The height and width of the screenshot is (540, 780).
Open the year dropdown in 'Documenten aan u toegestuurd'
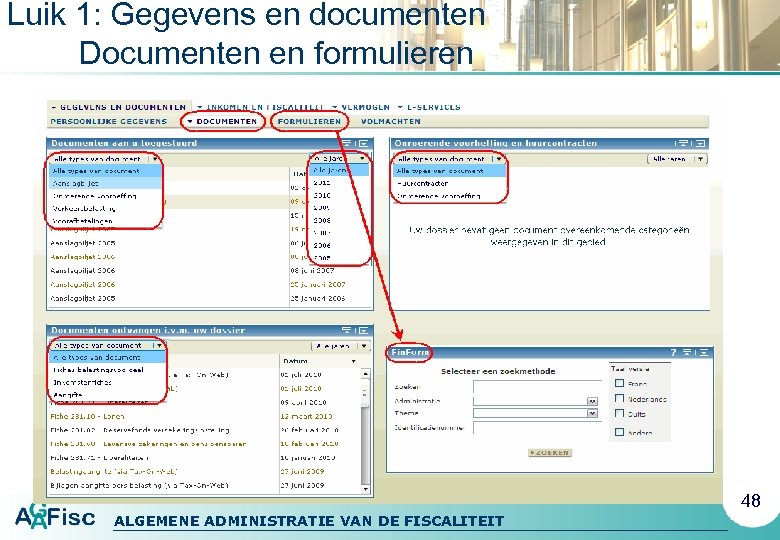[340, 159]
